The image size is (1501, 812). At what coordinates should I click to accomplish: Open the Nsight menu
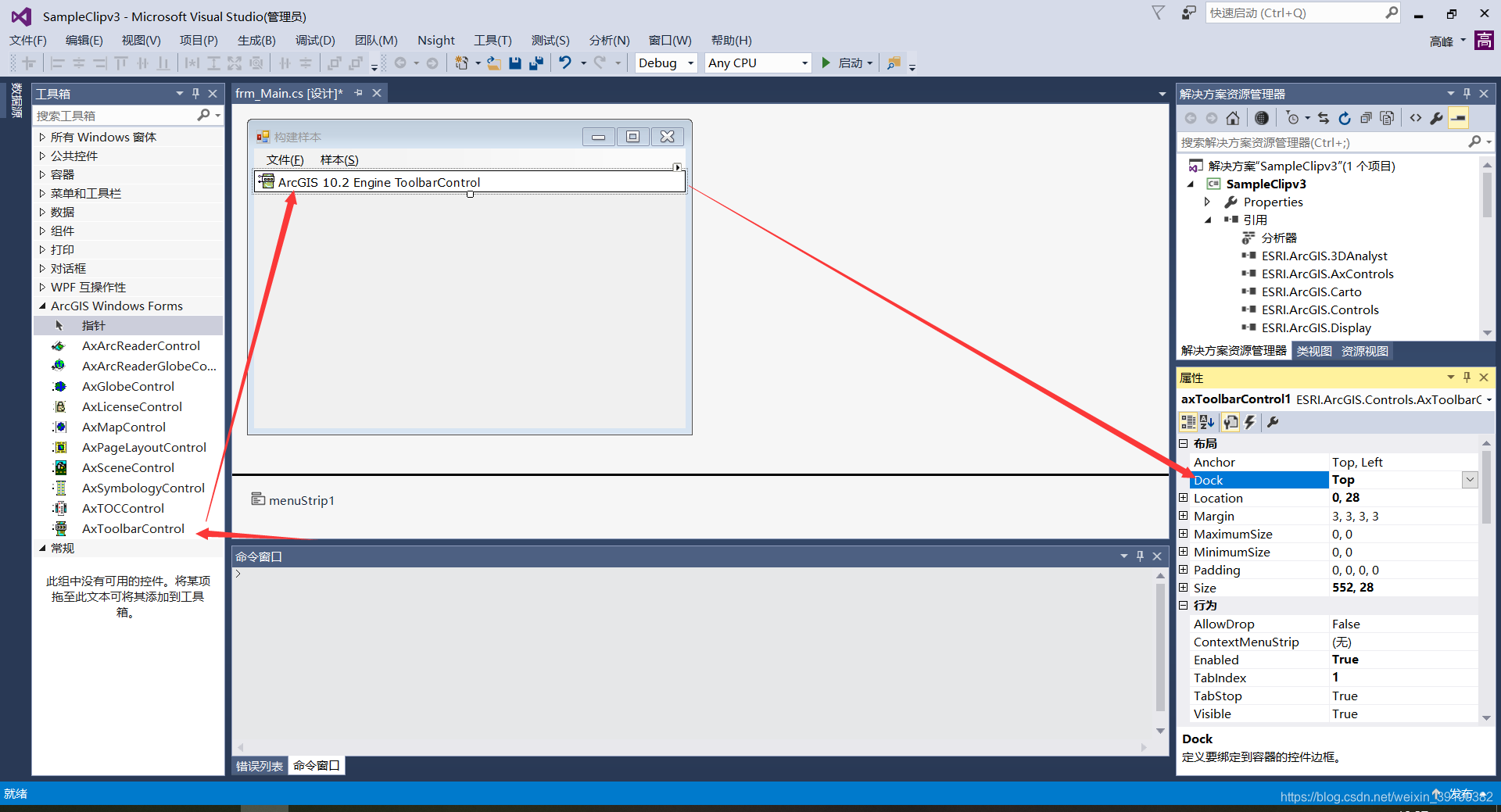click(x=436, y=41)
